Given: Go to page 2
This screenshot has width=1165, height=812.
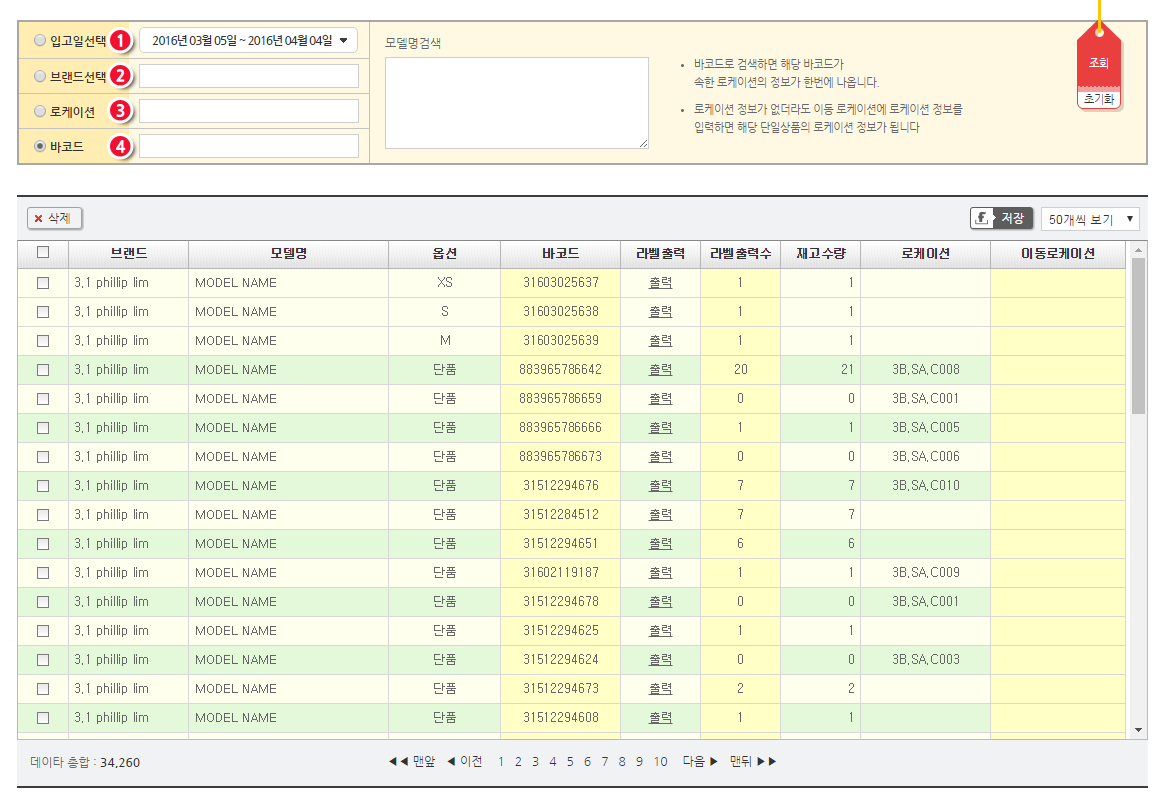Looking at the screenshot, I should click(518, 761).
